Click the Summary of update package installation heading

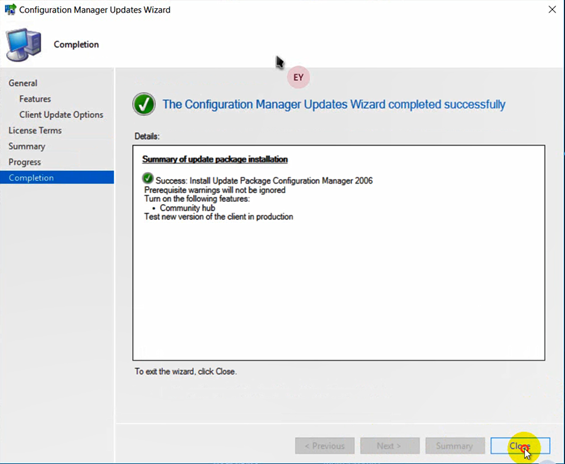tap(215, 159)
